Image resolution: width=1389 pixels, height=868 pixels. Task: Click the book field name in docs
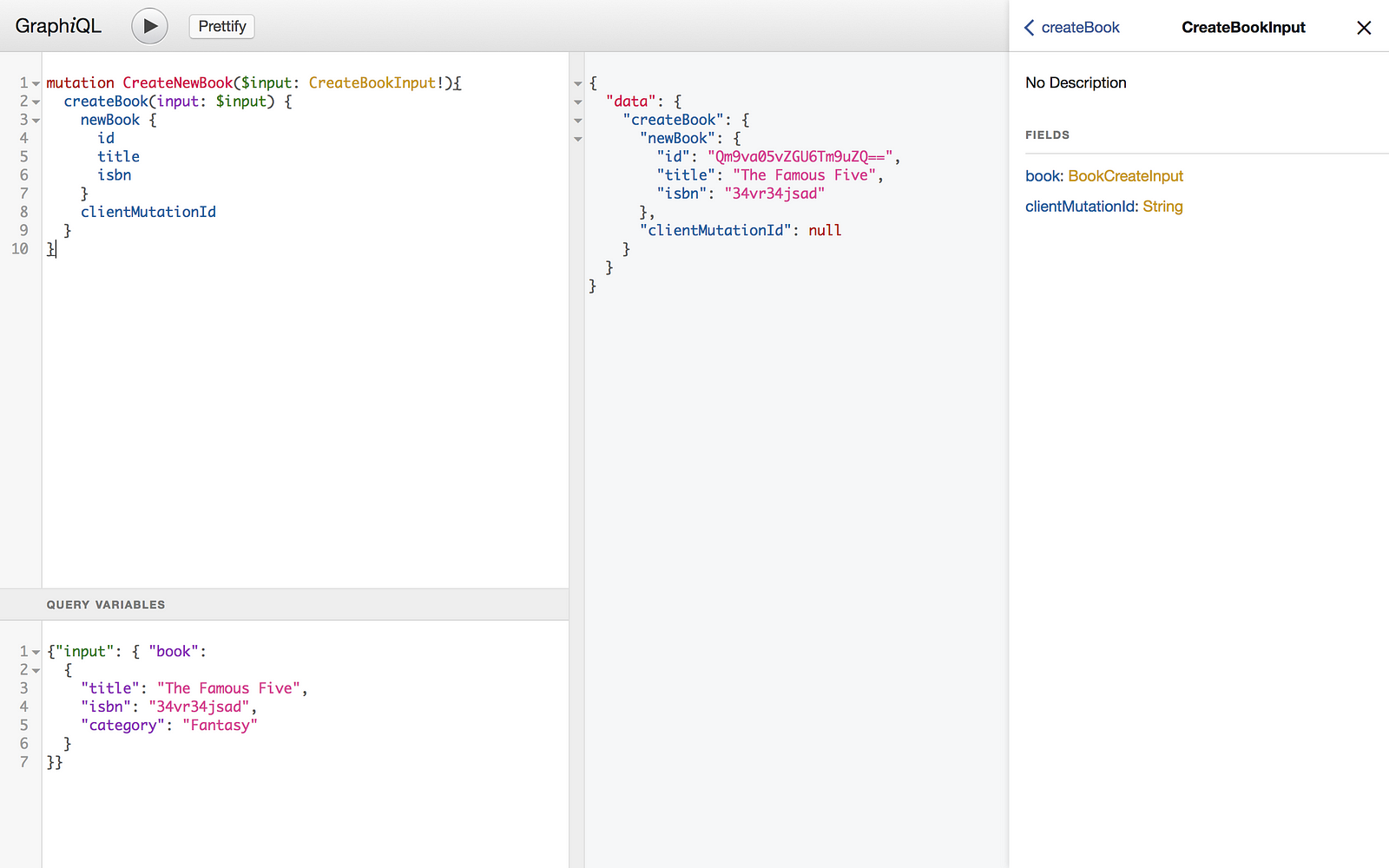coord(1042,176)
